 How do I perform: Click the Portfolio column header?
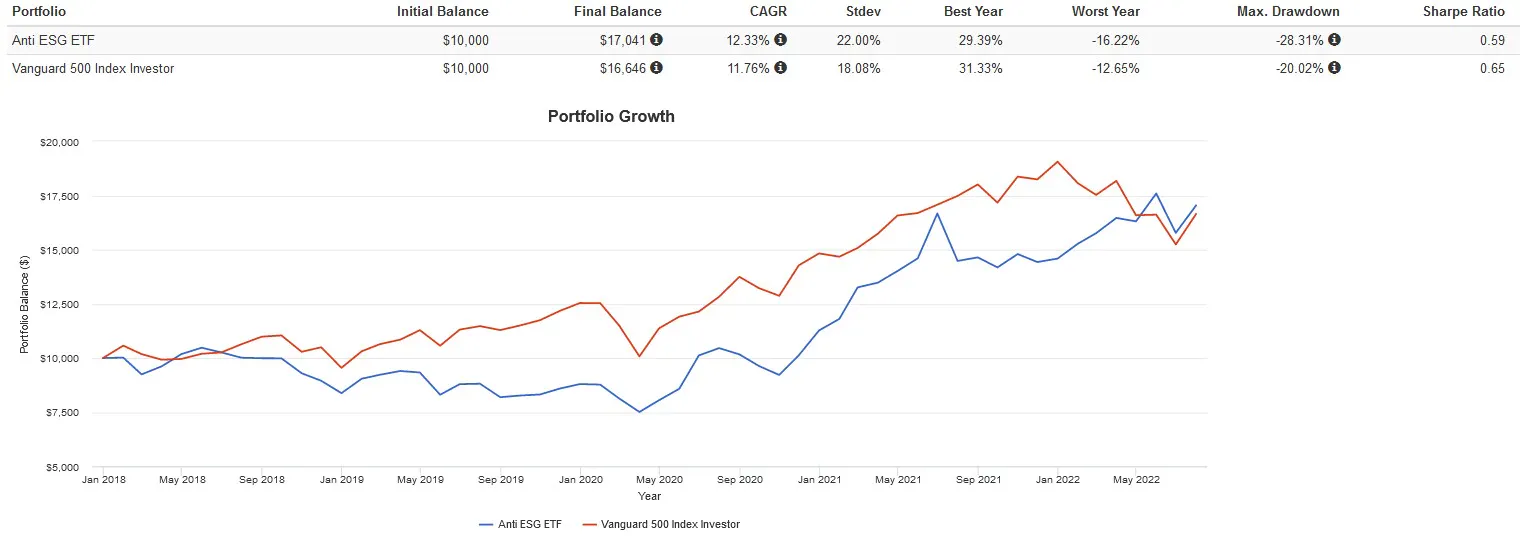coord(40,12)
